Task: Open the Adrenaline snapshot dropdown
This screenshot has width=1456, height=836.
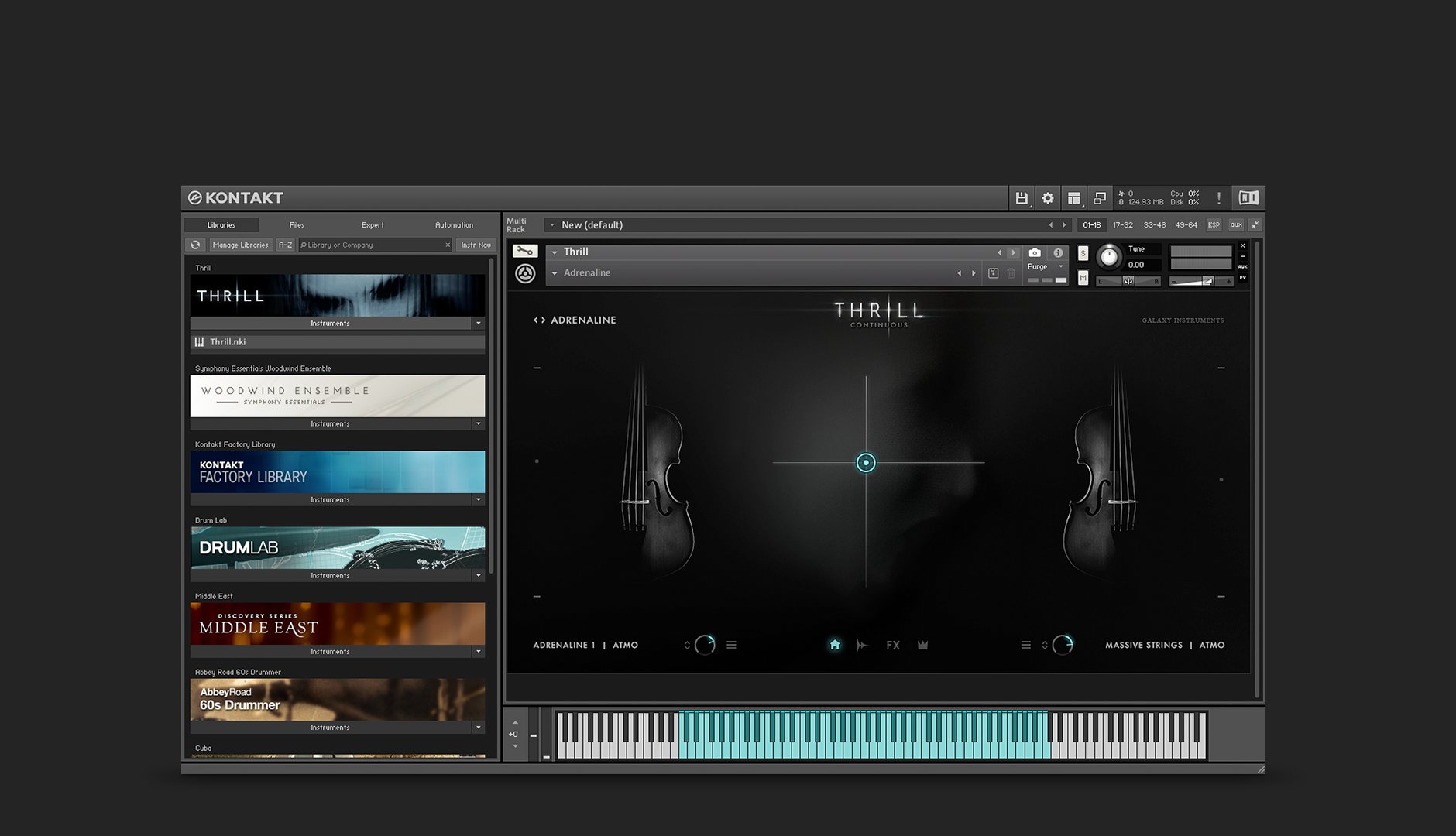Action: 555,273
